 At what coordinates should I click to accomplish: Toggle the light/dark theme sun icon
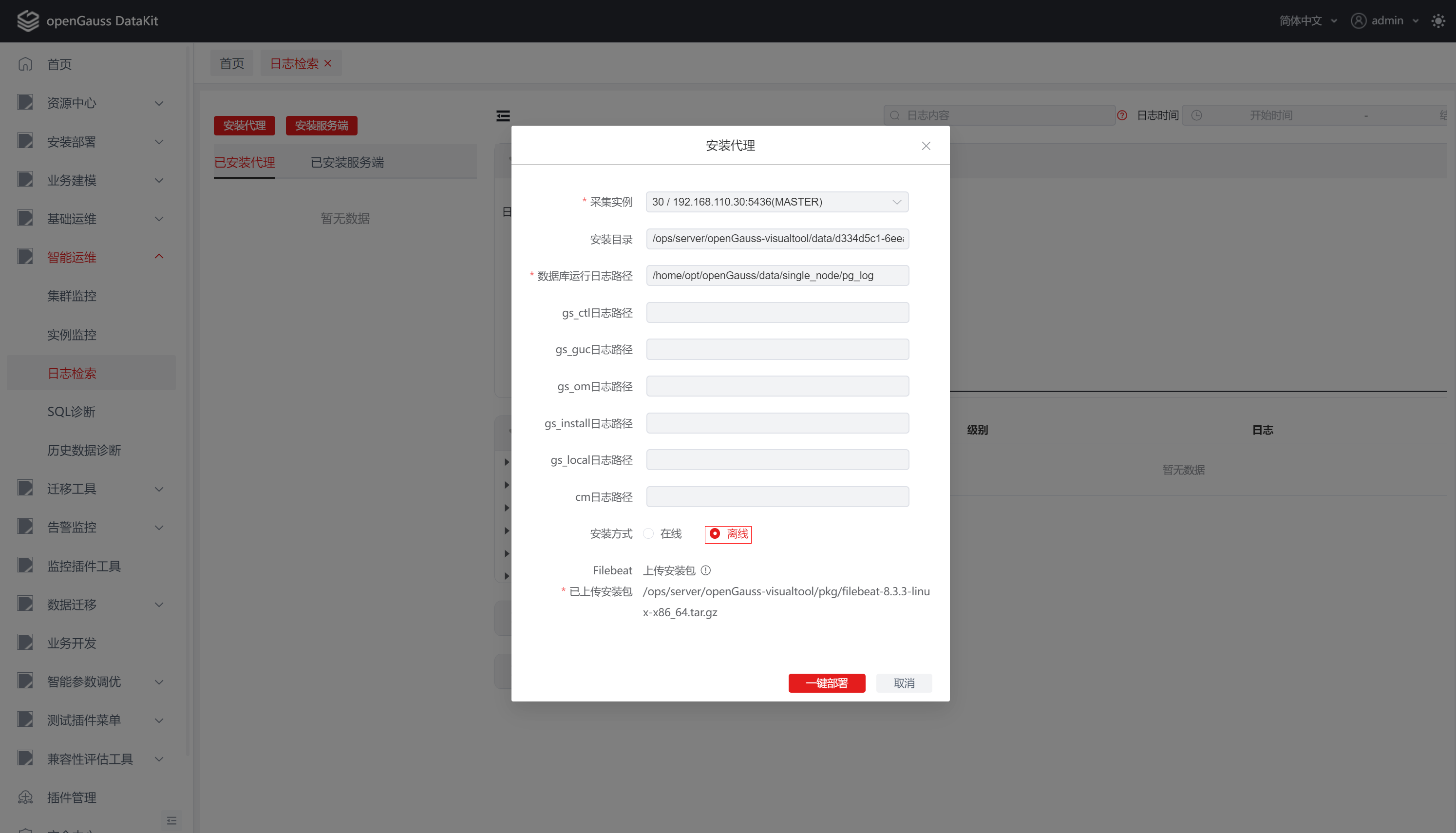click(x=1437, y=20)
